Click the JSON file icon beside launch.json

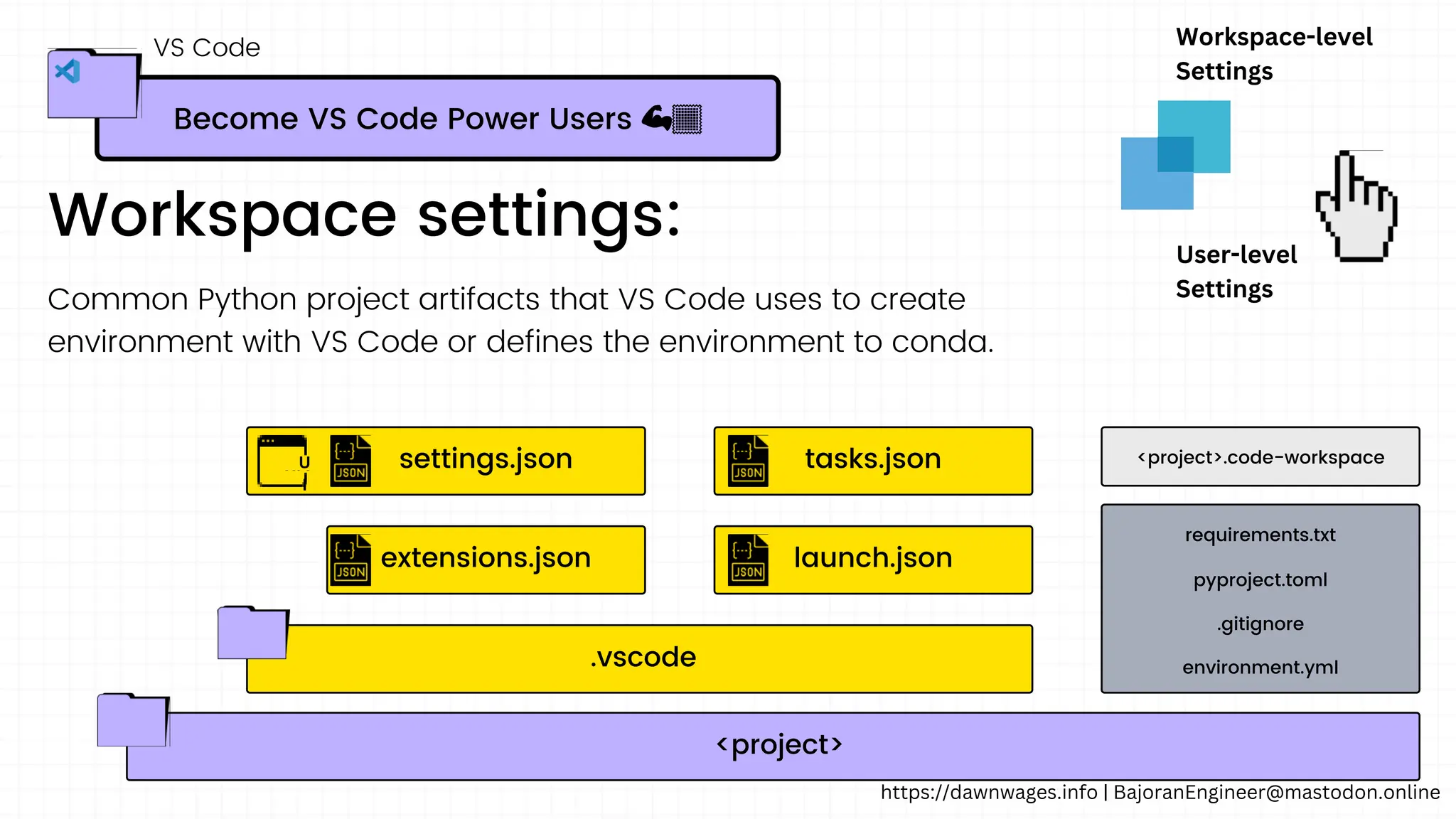point(748,560)
